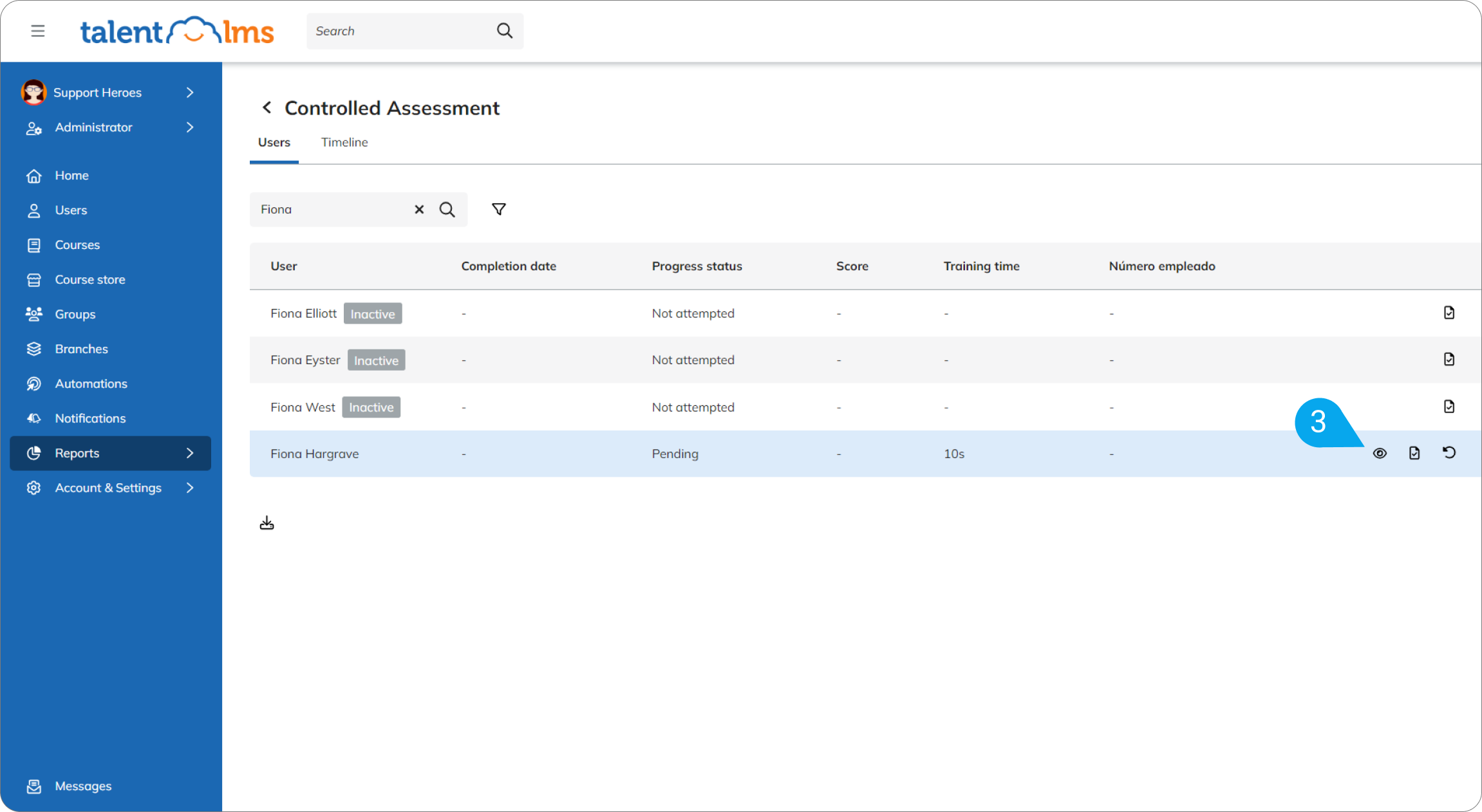Reset Fiona Hargrave's progress with reset icon
Viewport: 1482px width, 812px height.
[x=1449, y=453]
